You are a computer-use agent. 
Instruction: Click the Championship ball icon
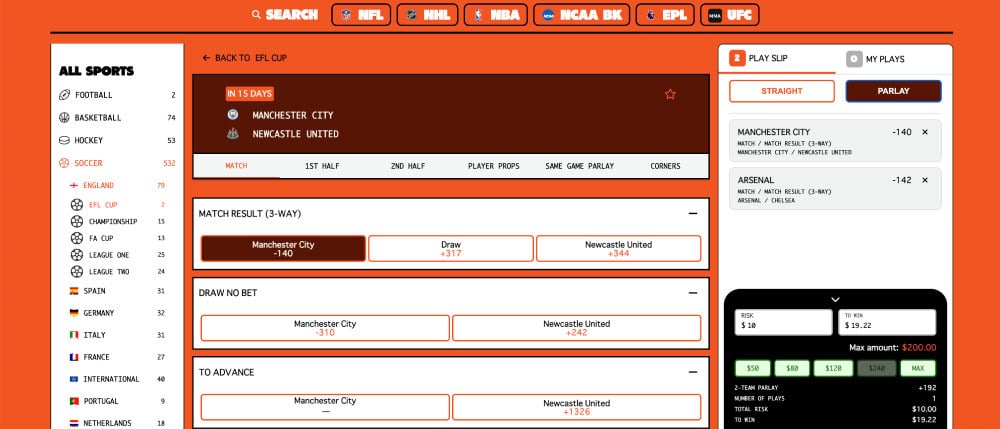point(77,221)
